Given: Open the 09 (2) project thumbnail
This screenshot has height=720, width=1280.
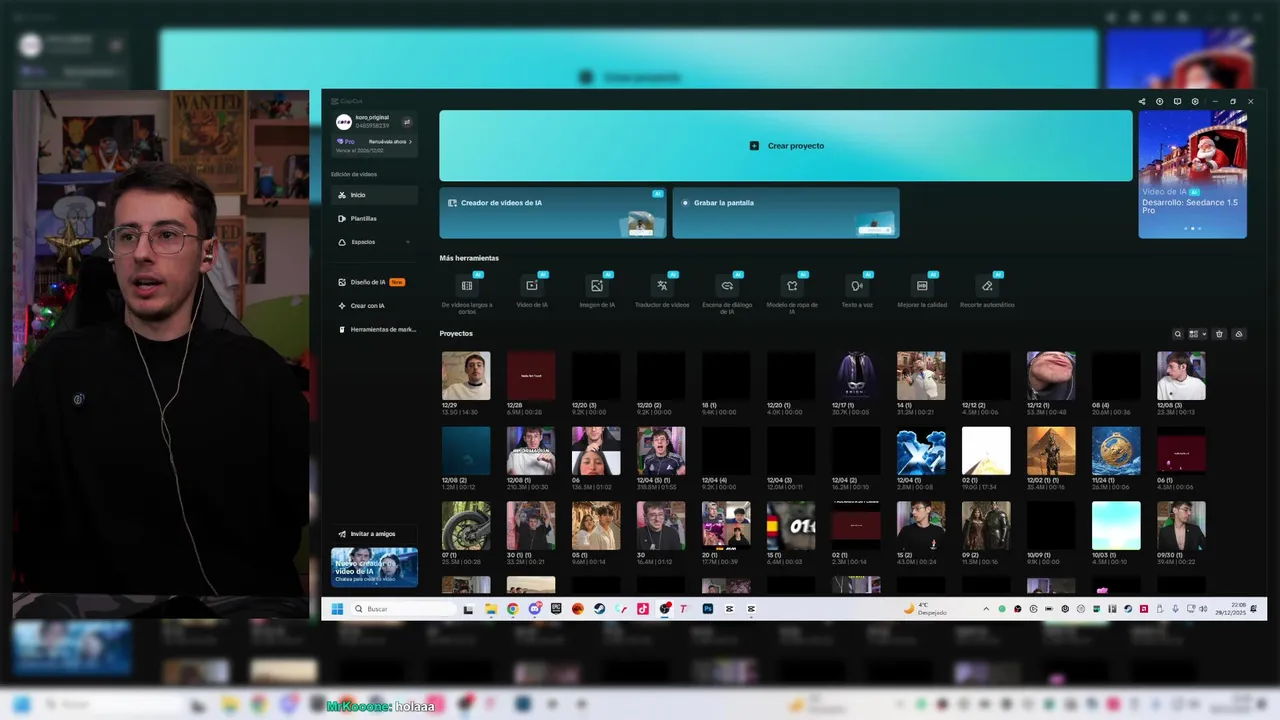Looking at the screenshot, I should pyautogui.click(x=986, y=526).
